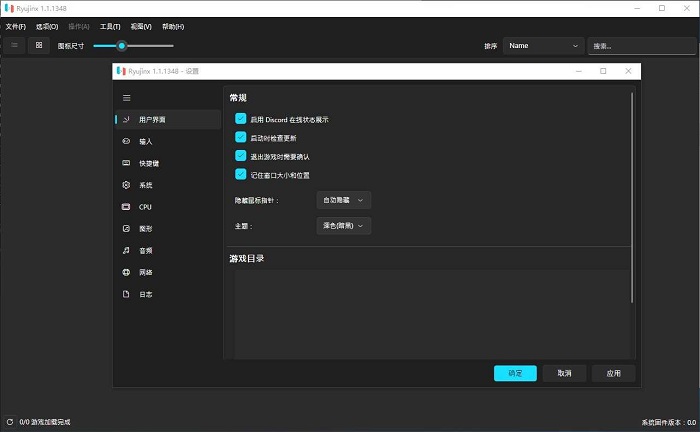700x432 pixels.
Task: Switch main window to list view
Action: coord(14,45)
